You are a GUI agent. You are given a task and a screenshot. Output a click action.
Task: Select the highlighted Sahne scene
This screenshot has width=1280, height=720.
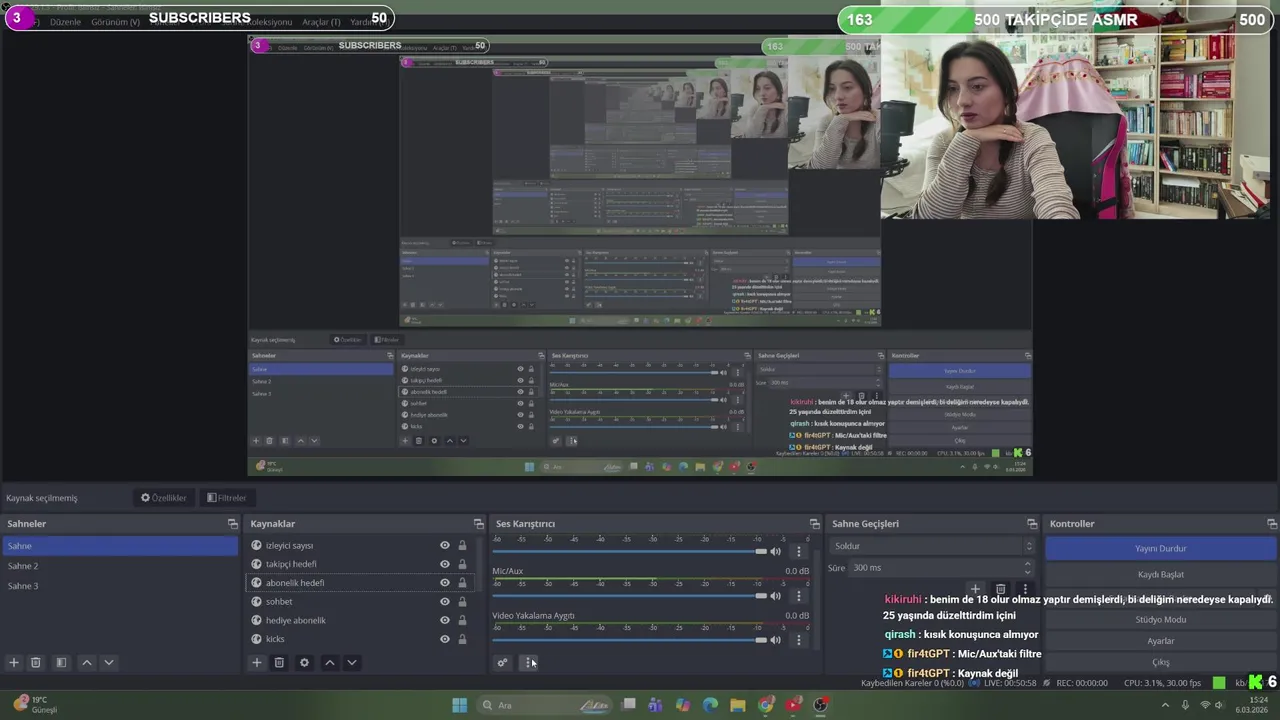click(x=120, y=546)
